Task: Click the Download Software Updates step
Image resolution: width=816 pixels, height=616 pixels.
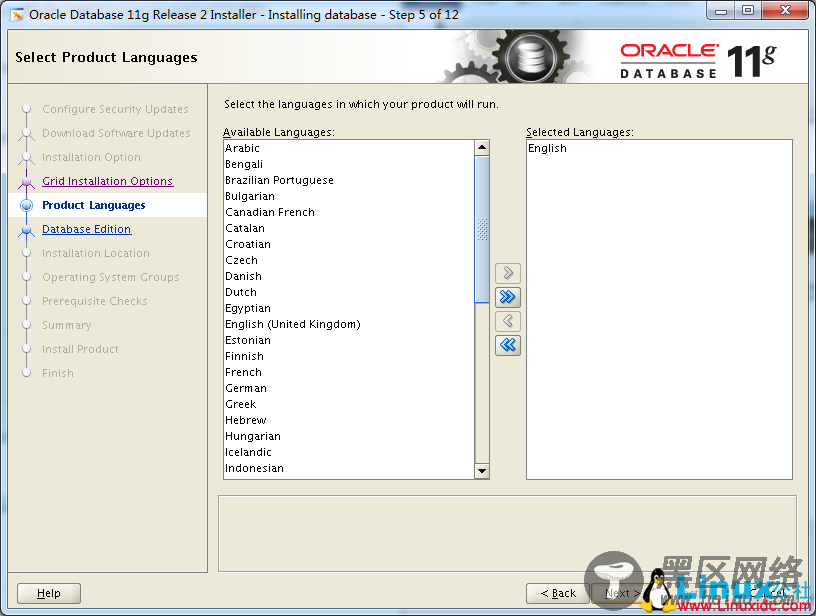Action: coord(116,133)
